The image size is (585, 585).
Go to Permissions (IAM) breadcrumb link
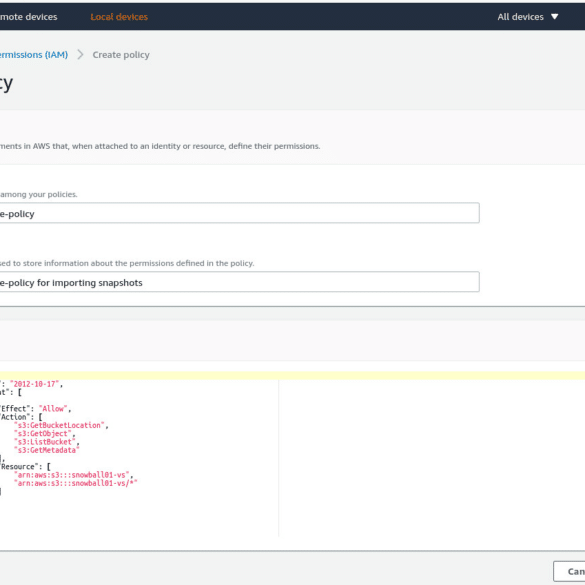(x=34, y=55)
